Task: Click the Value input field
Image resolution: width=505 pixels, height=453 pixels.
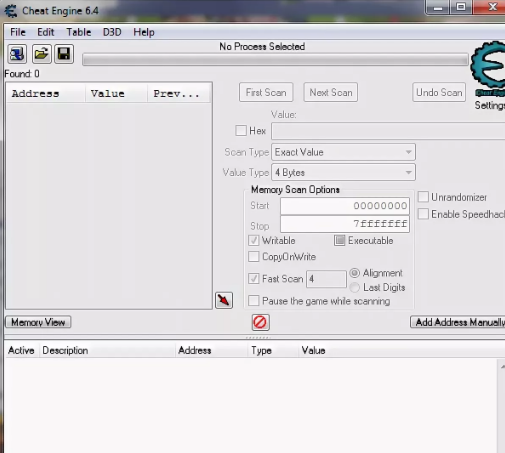Action: [388, 131]
